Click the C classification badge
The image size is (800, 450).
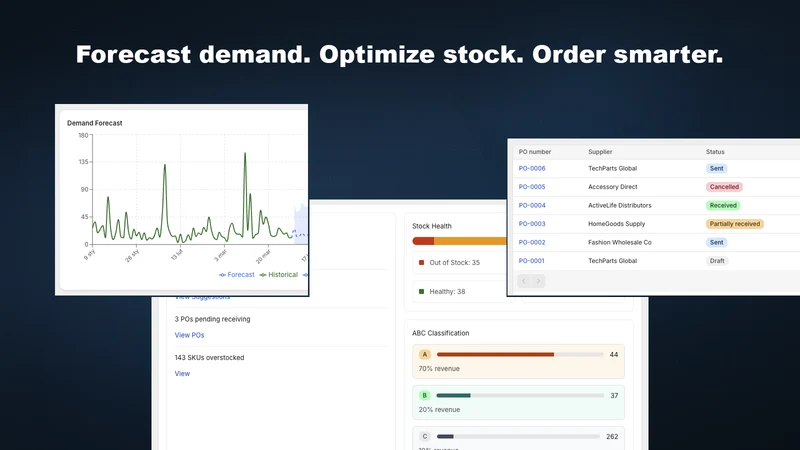tap(424, 436)
